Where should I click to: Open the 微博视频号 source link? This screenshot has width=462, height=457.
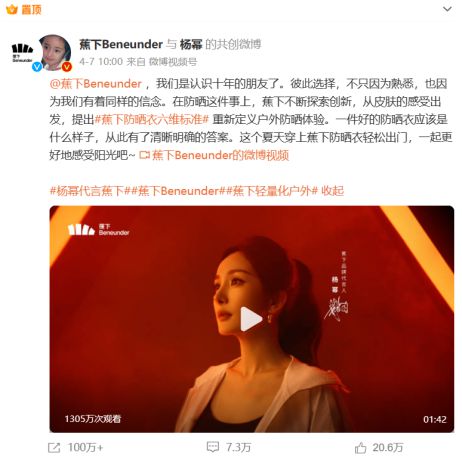tap(173, 62)
